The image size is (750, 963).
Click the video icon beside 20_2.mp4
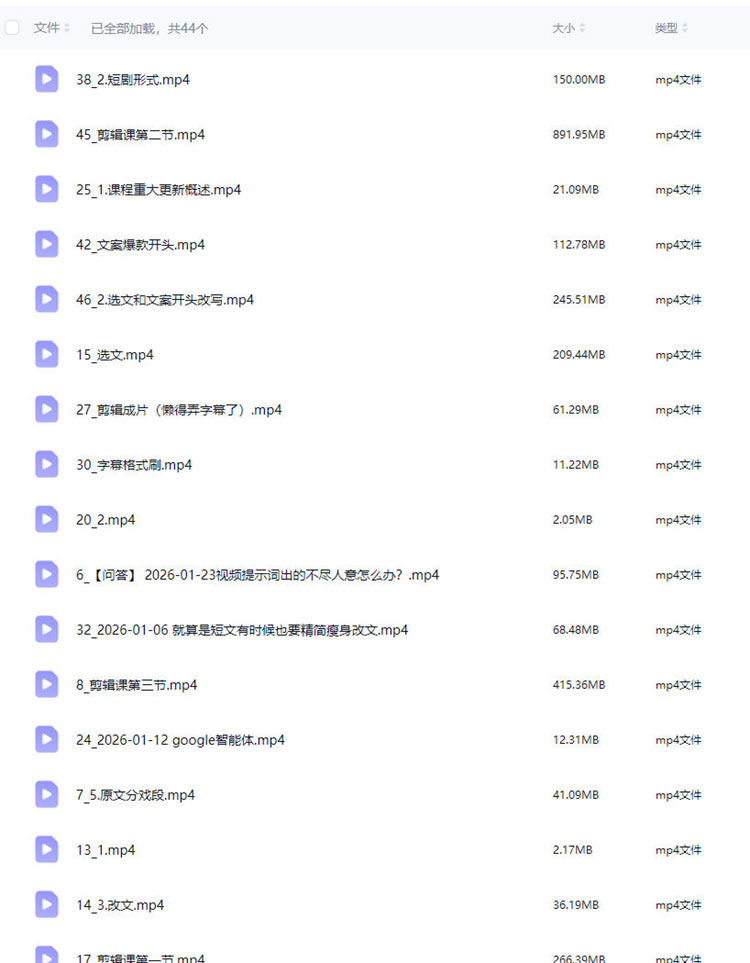pyautogui.click(x=47, y=520)
